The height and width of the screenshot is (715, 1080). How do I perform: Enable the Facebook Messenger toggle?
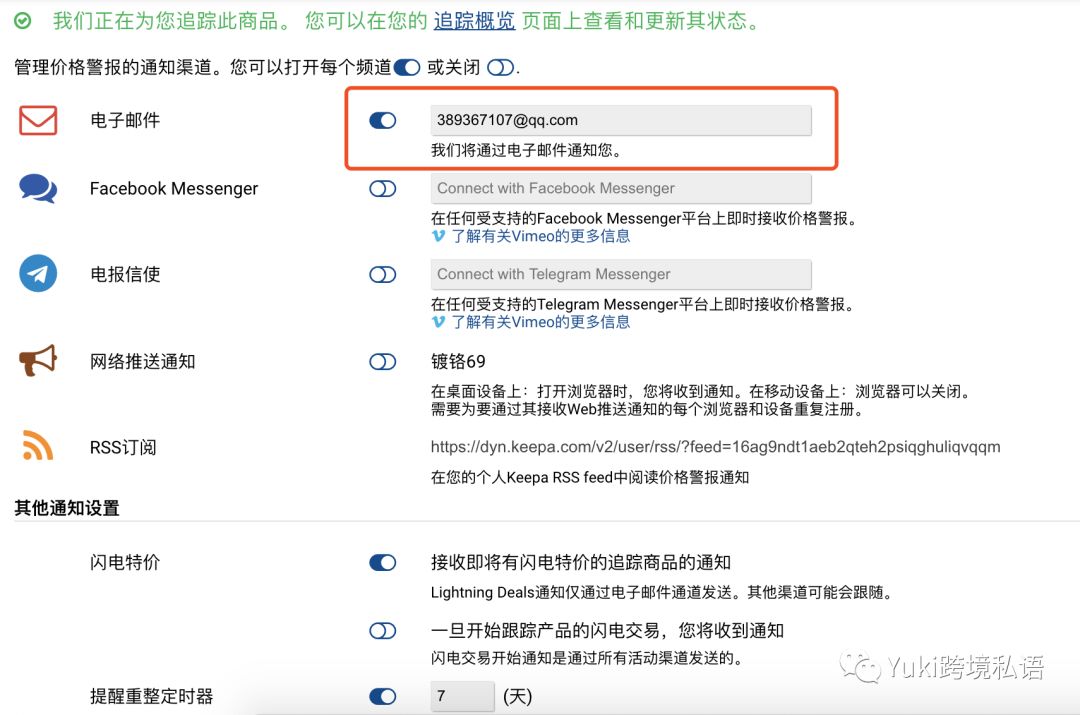click(382, 188)
